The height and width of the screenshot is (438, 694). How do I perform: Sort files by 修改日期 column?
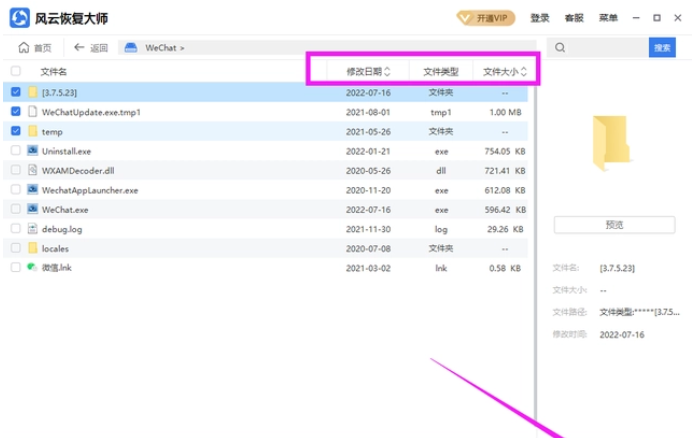coord(368,71)
